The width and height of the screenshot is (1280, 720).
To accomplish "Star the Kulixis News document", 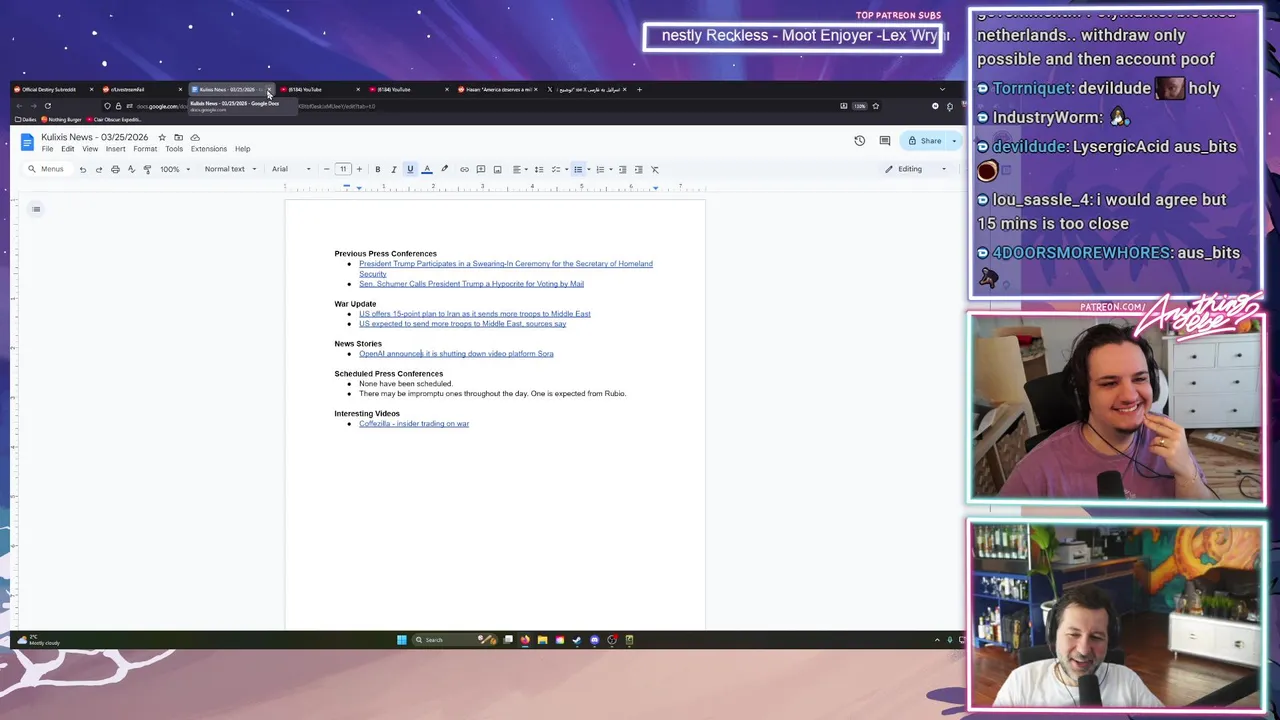I will 162,137.
